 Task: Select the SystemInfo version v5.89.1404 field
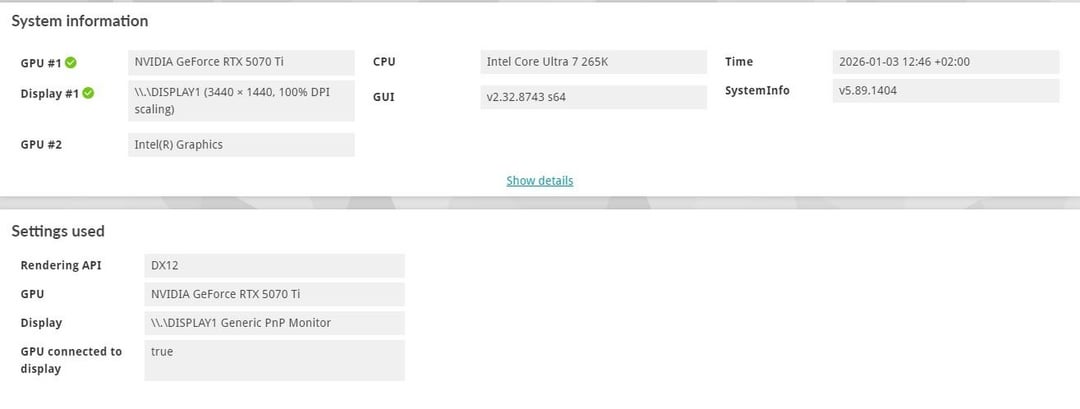(x=945, y=90)
